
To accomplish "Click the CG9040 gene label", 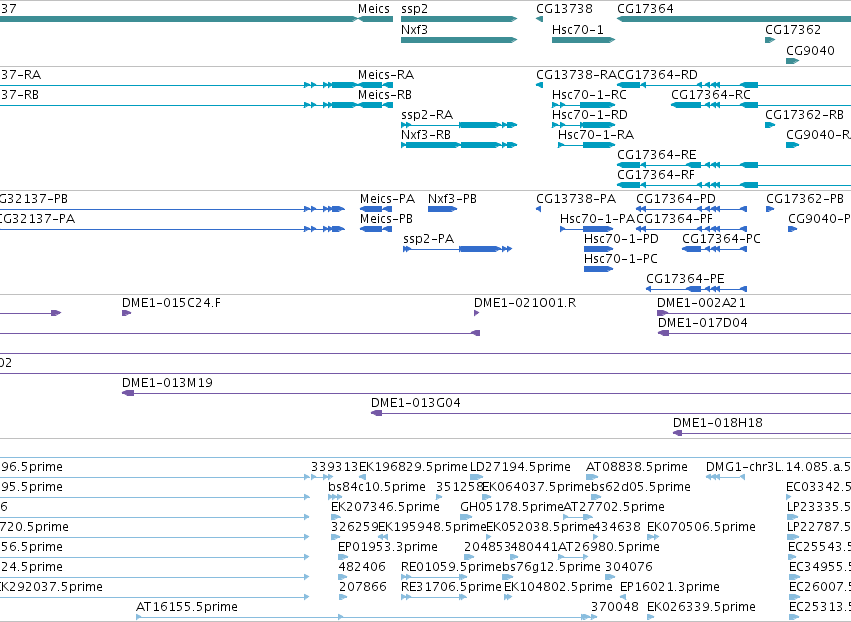I will click(x=810, y=50).
